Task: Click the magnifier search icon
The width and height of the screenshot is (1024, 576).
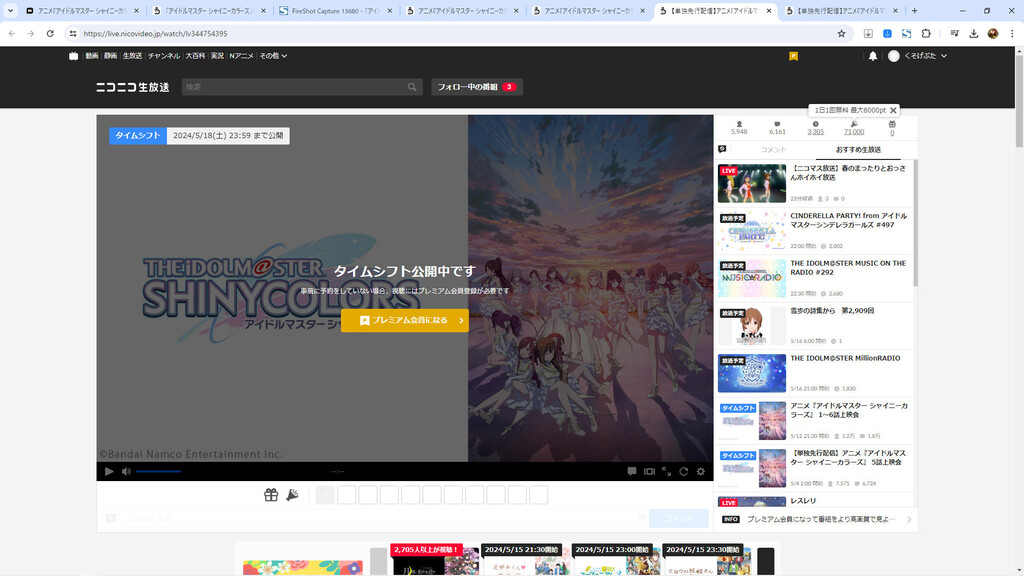Action: click(x=412, y=87)
